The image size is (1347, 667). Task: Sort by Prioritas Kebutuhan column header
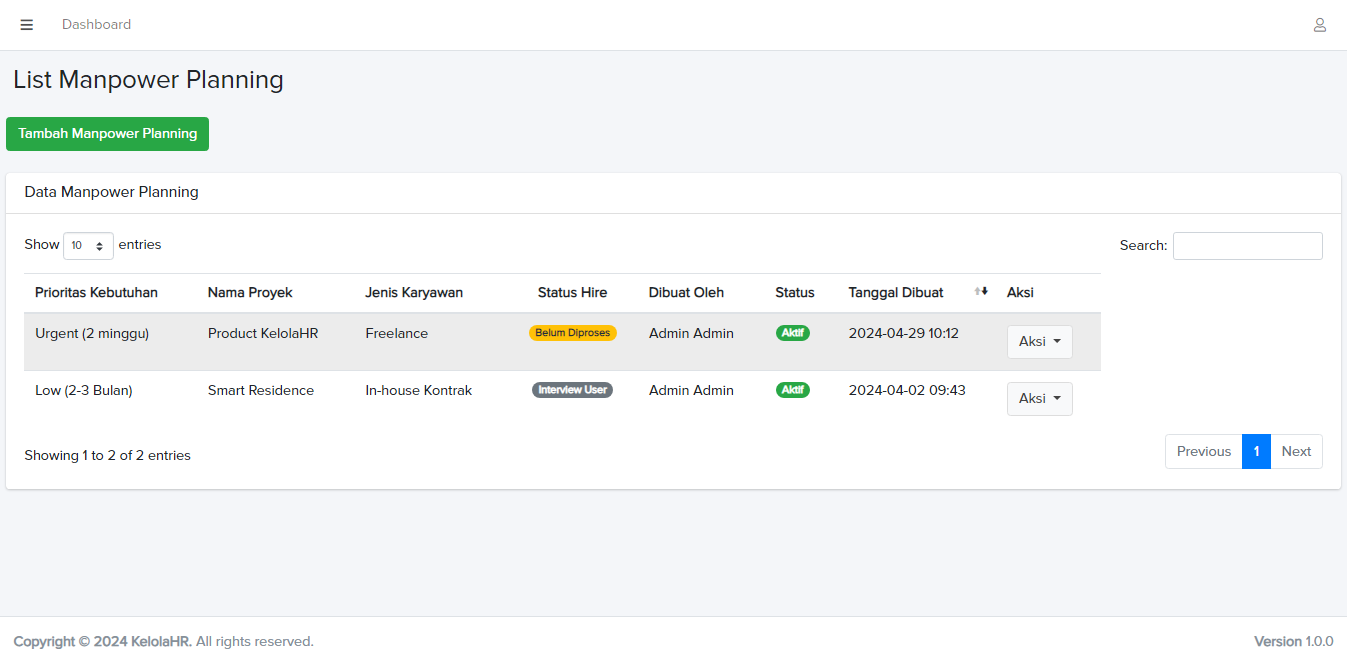pos(96,293)
